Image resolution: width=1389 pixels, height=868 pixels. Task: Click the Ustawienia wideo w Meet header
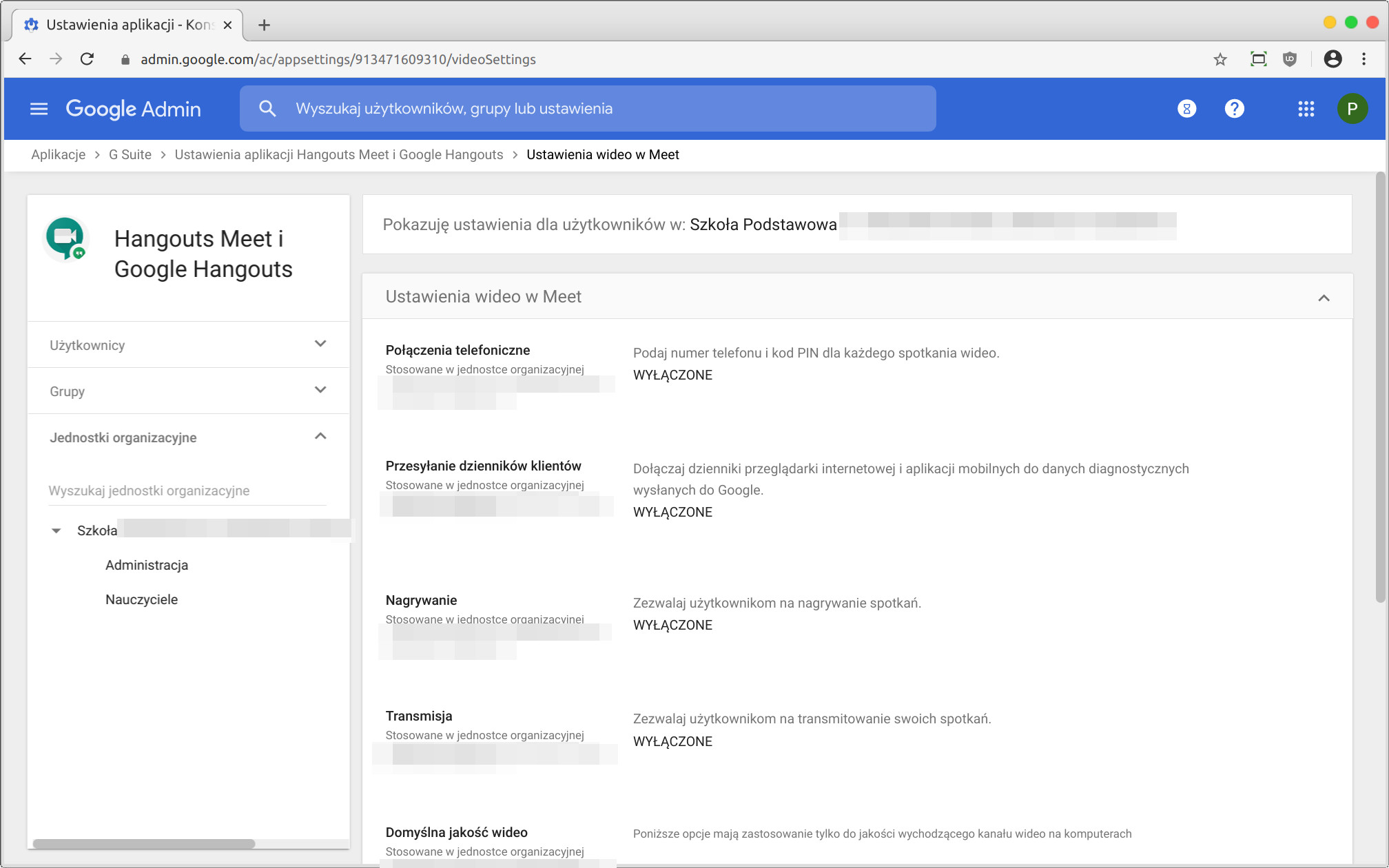484,297
